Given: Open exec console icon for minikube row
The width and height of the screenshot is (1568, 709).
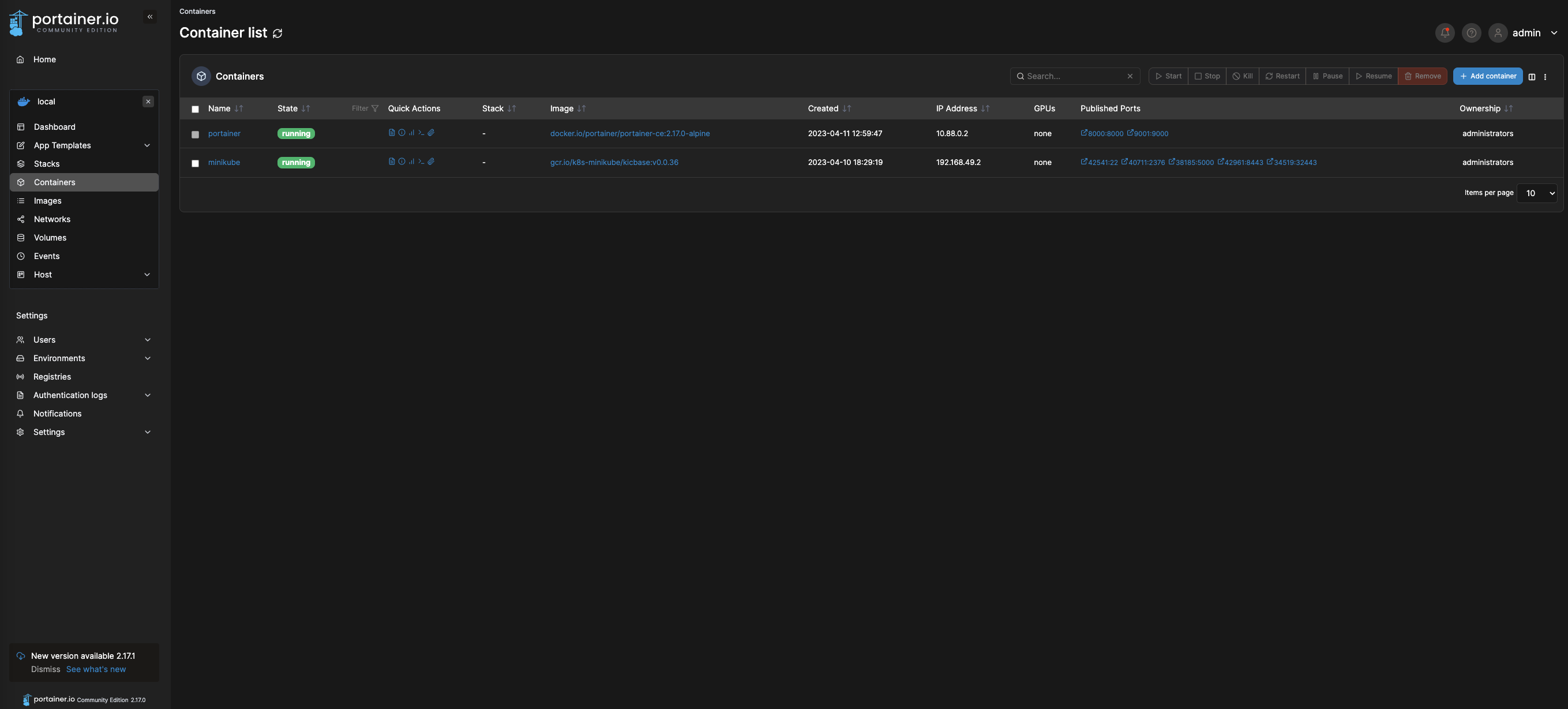Looking at the screenshot, I should 421,162.
